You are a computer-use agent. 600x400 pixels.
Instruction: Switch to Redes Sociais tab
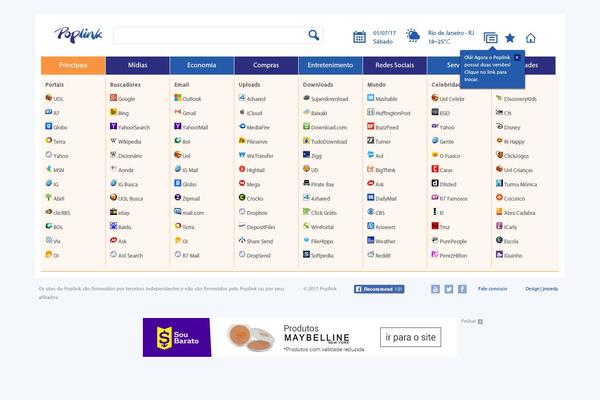coord(395,65)
